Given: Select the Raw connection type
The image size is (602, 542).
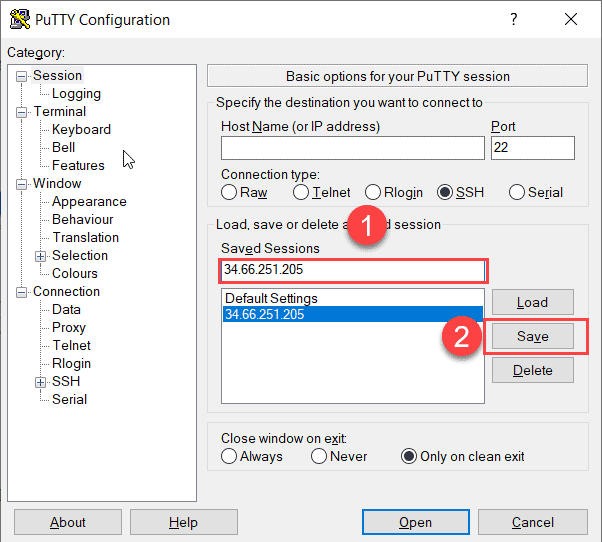Looking at the screenshot, I should [x=229, y=192].
